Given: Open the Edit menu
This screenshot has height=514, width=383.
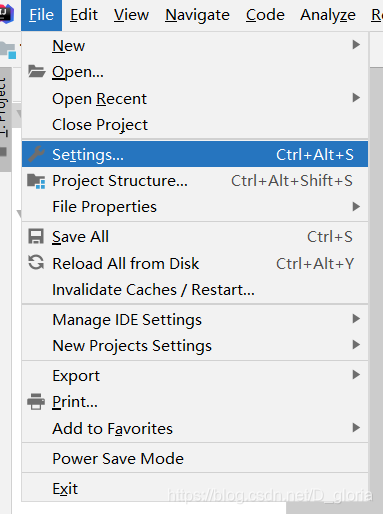Looking at the screenshot, I should coord(84,15).
